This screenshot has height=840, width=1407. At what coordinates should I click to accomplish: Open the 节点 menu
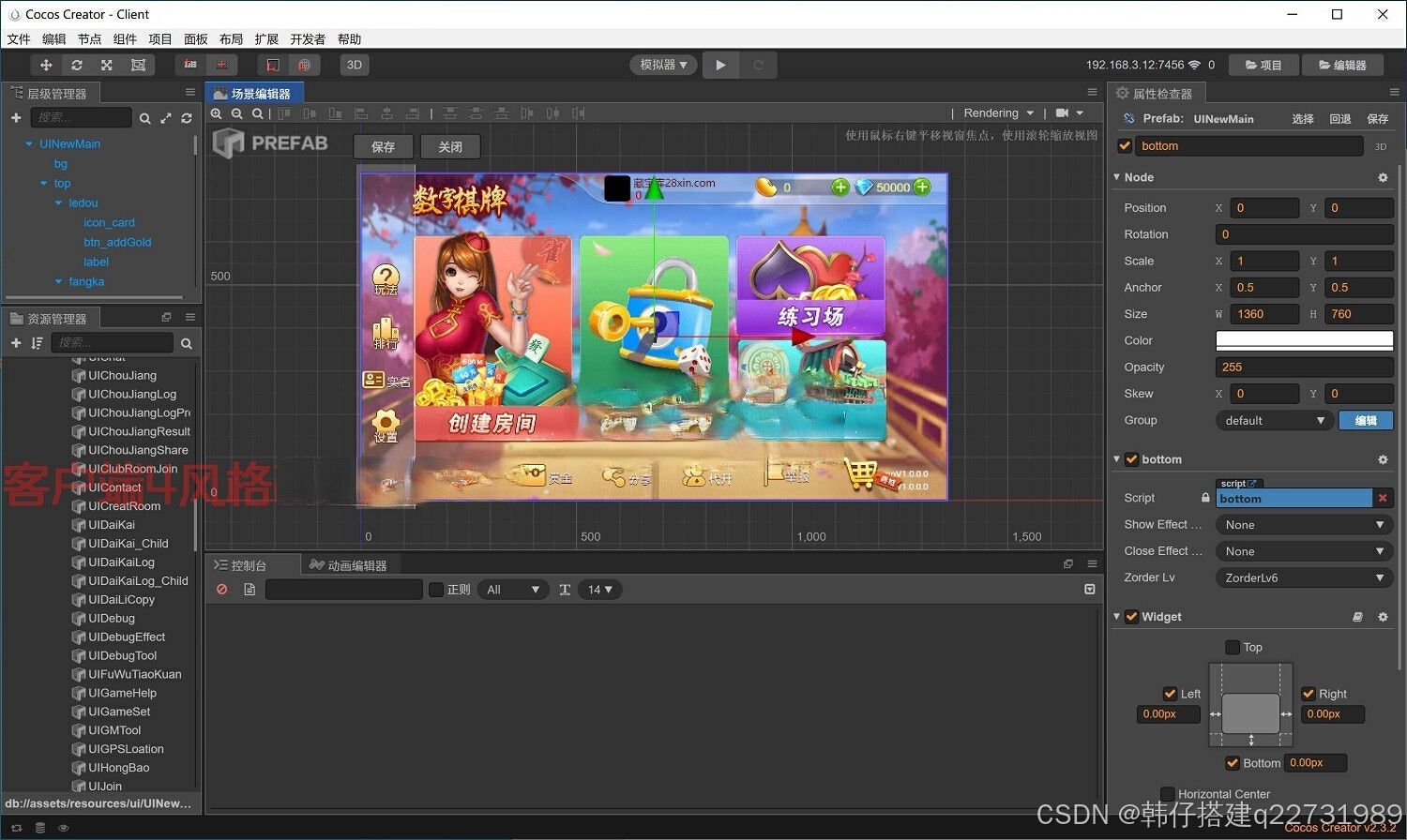89,39
